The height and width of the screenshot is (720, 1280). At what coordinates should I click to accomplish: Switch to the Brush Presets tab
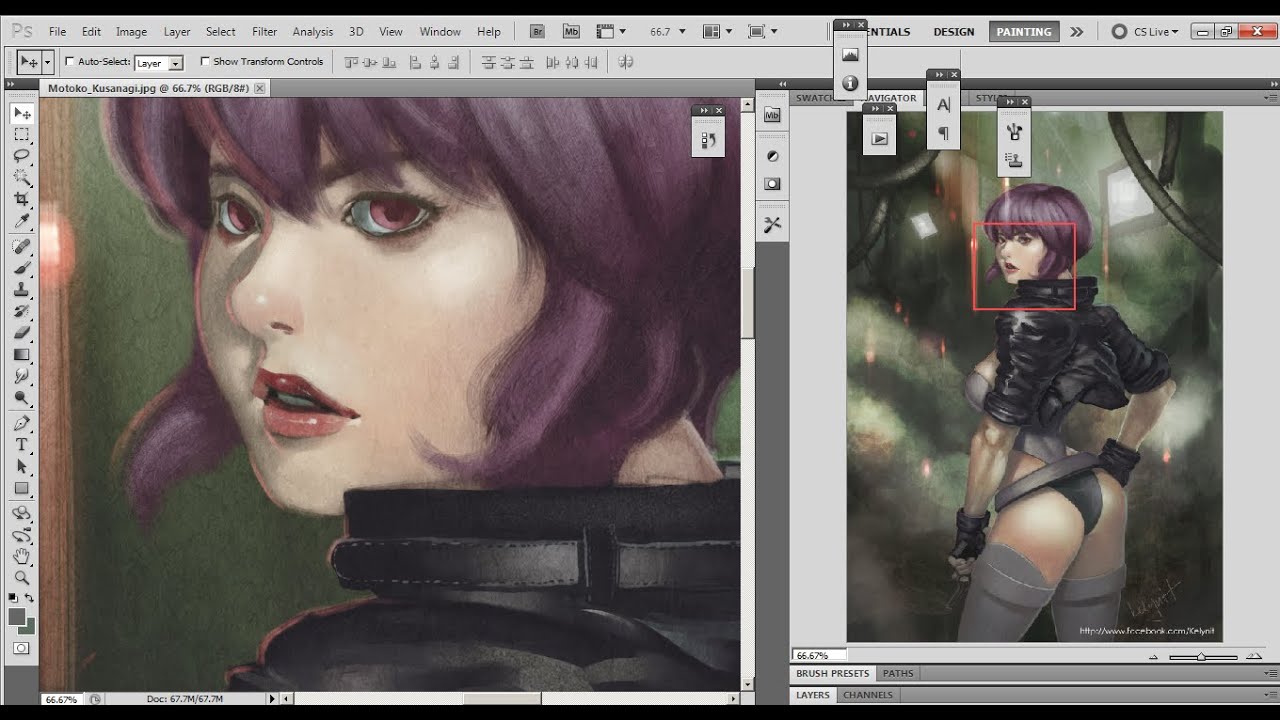click(x=832, y=673)
